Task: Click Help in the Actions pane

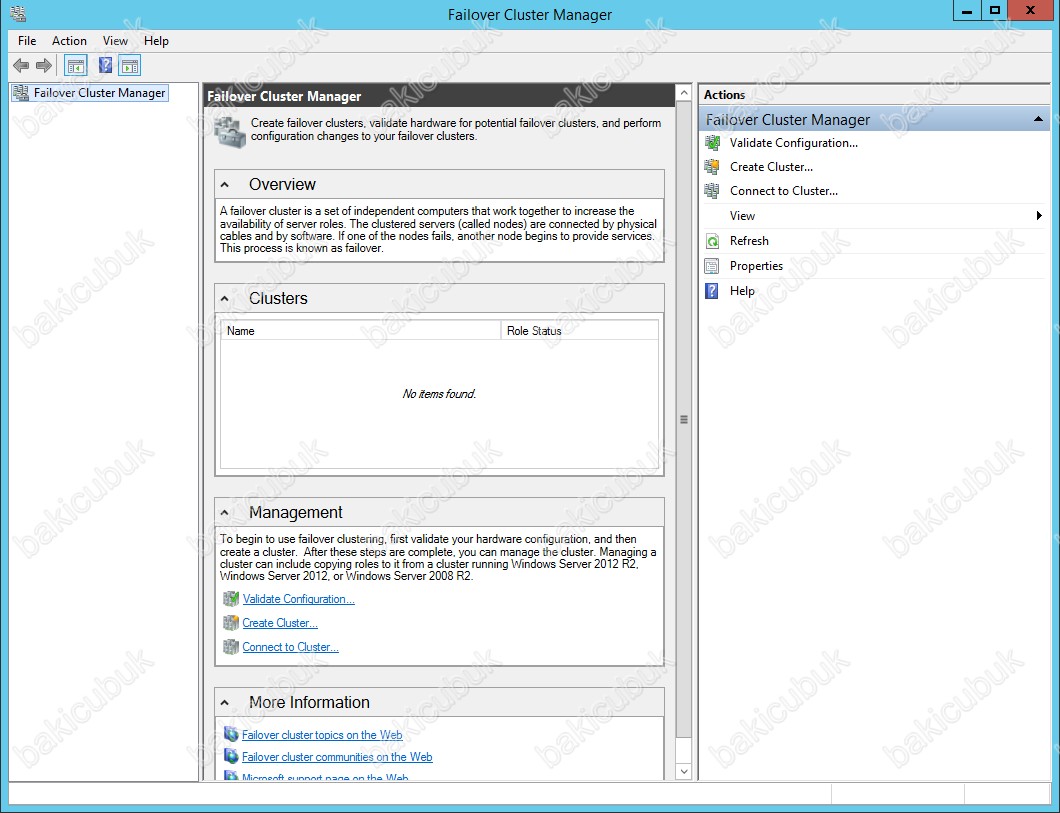Action: point(742,291)
